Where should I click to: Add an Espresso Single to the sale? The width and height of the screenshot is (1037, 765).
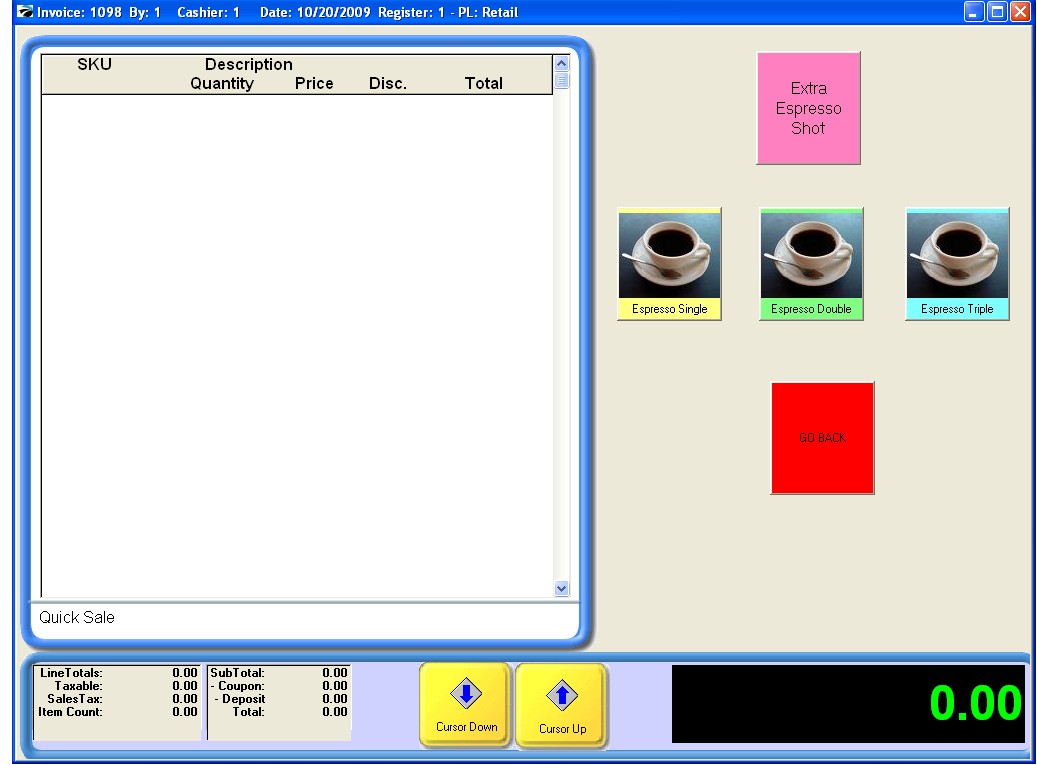pos(669,264)
